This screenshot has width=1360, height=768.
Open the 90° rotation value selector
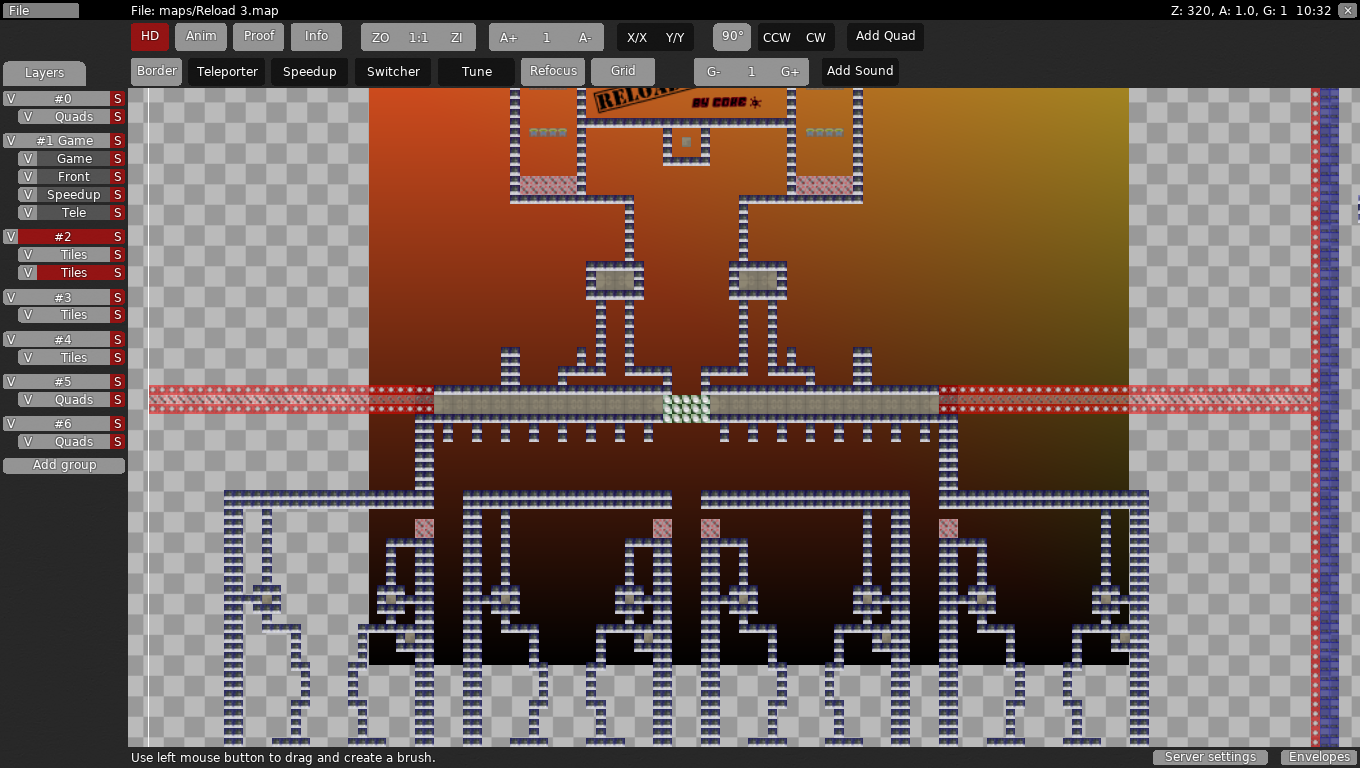click(x=732, y=37)
